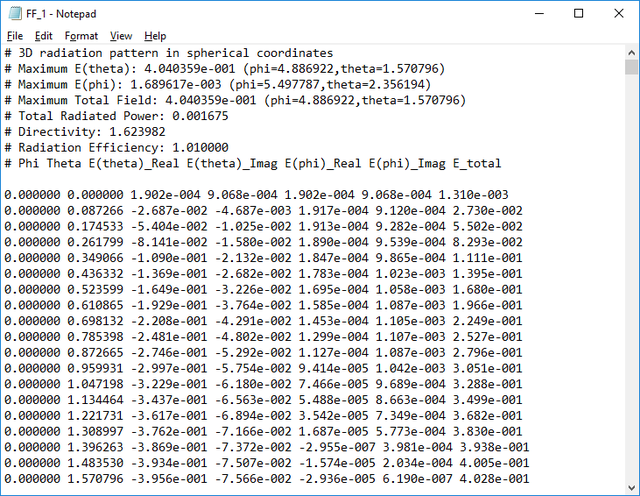Click the value -2.955e-007
Image resolution: width=640 pixels, height=496 pixels.
[x=337, y=447]
